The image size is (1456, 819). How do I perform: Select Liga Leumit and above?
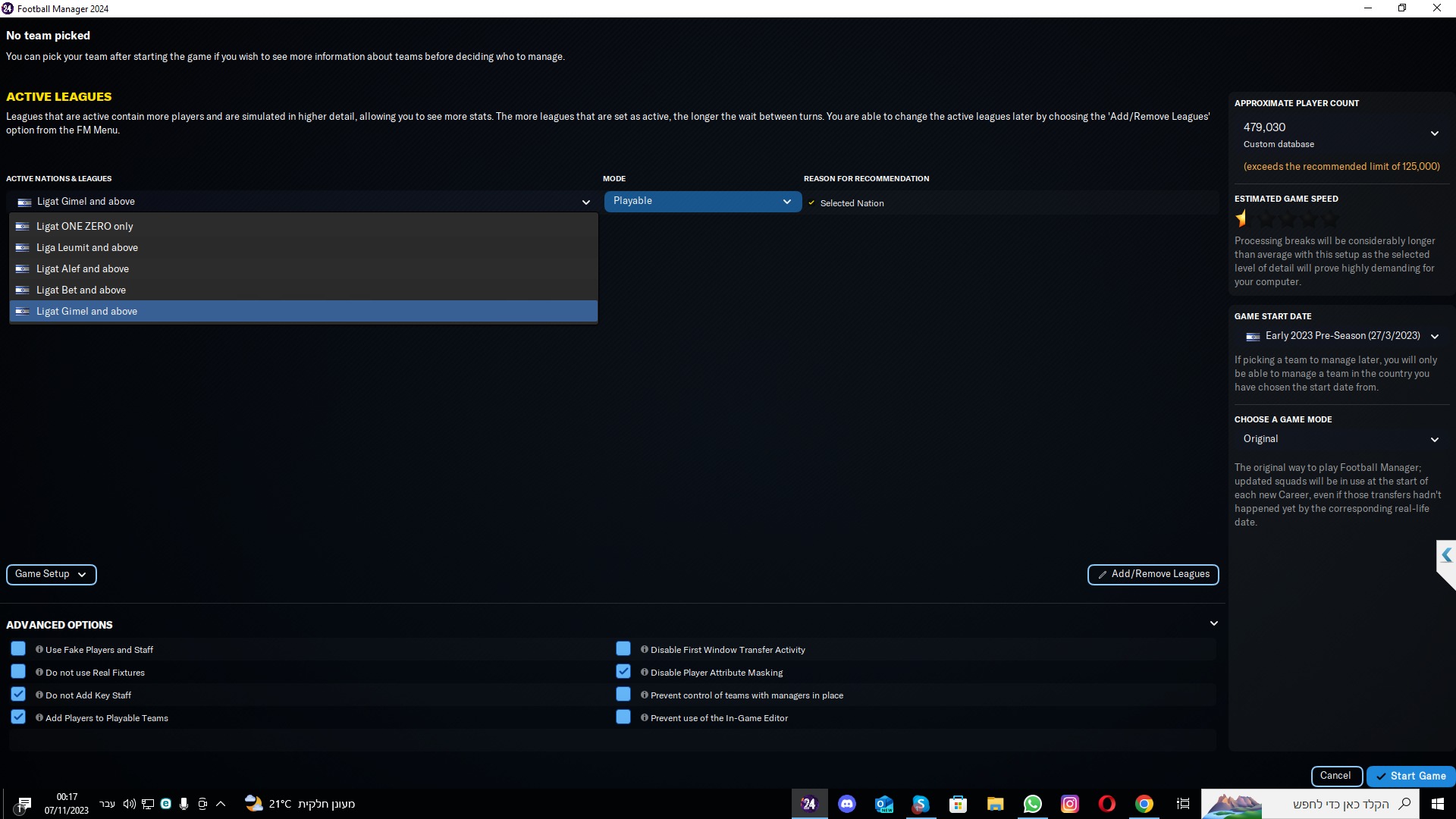tap(303, 247)
